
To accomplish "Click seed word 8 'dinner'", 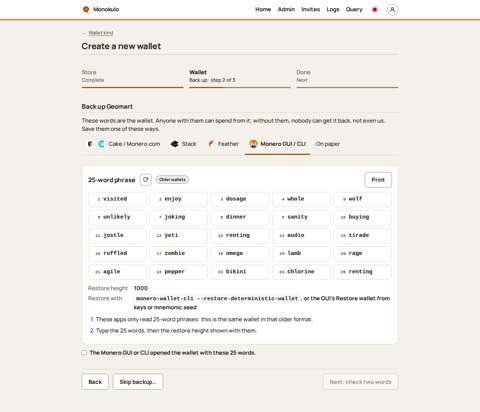I will tap(240, 217).
